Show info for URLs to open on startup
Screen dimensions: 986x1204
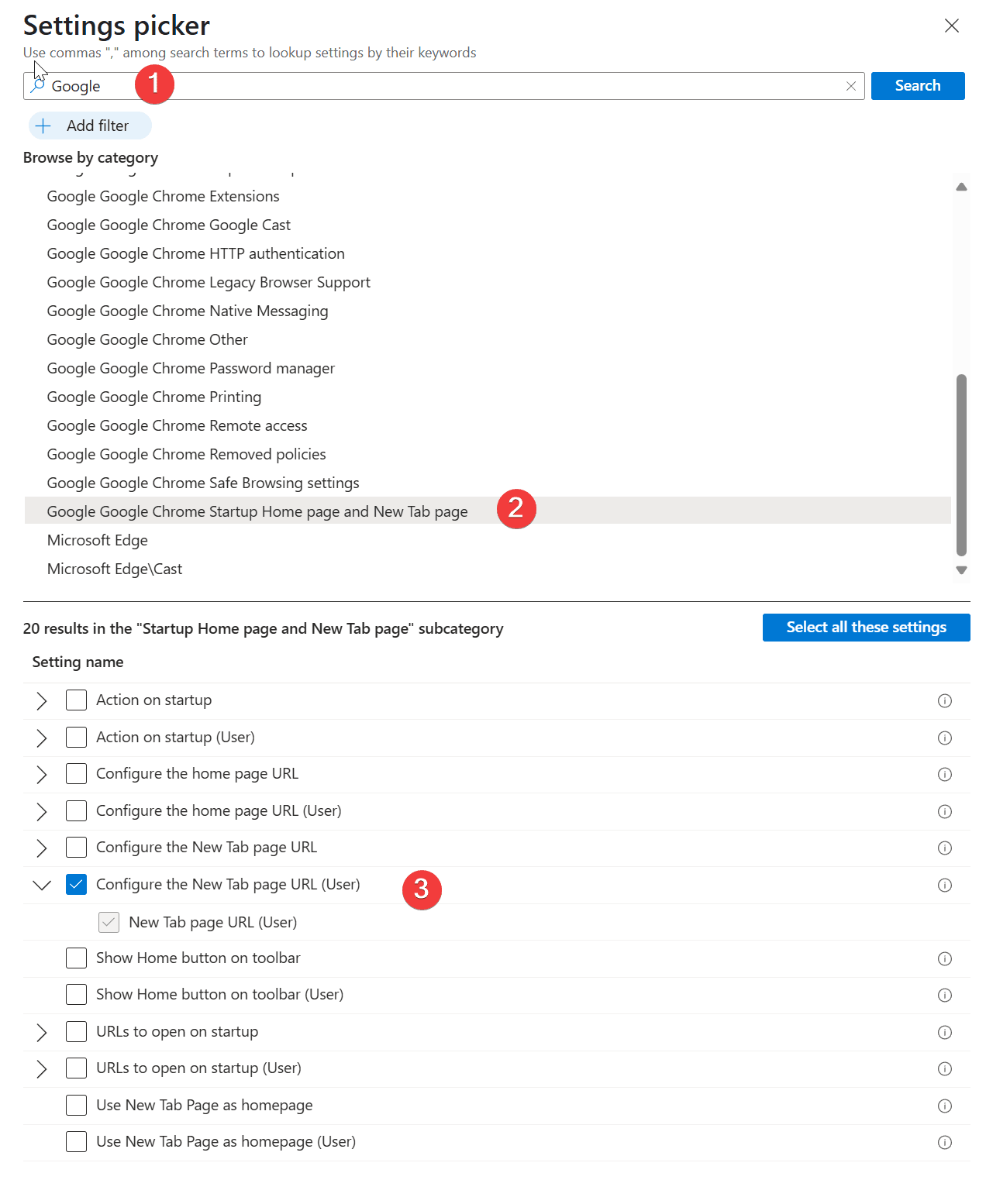click(x=945, y=1032)
